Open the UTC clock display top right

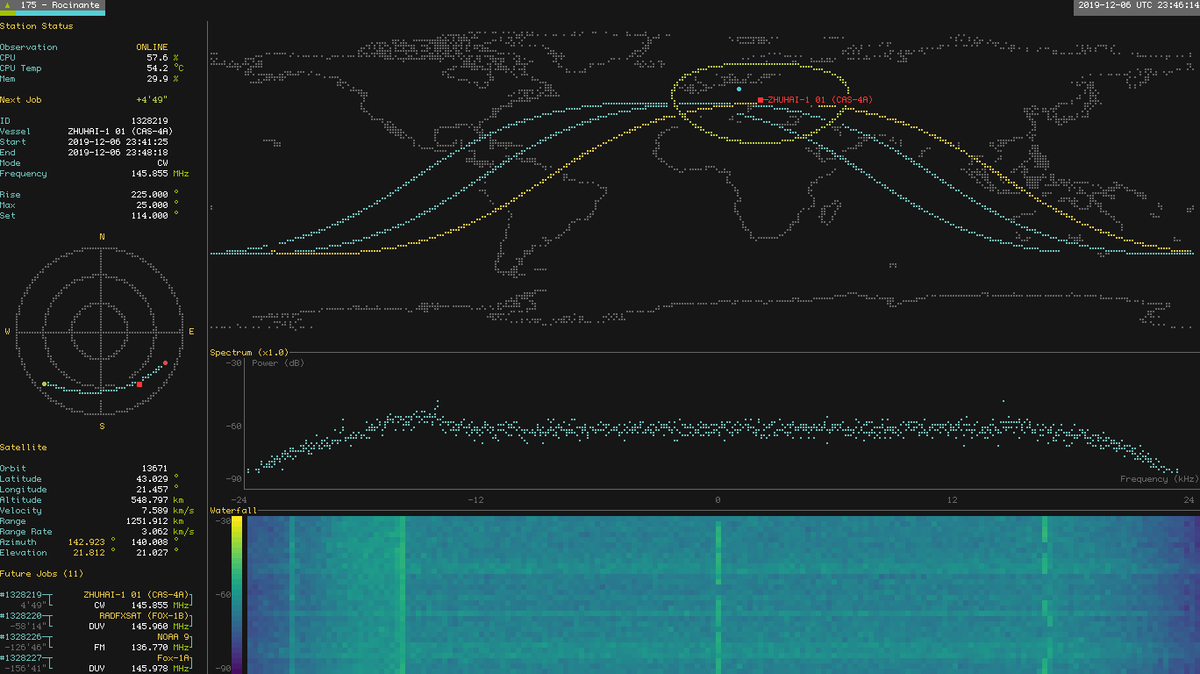pos(1128,6)
